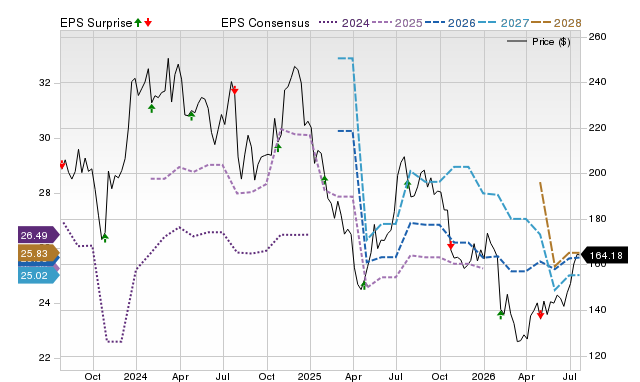
Task: Click the 2028 brown legend entry
Action: [x=556, y=23]
